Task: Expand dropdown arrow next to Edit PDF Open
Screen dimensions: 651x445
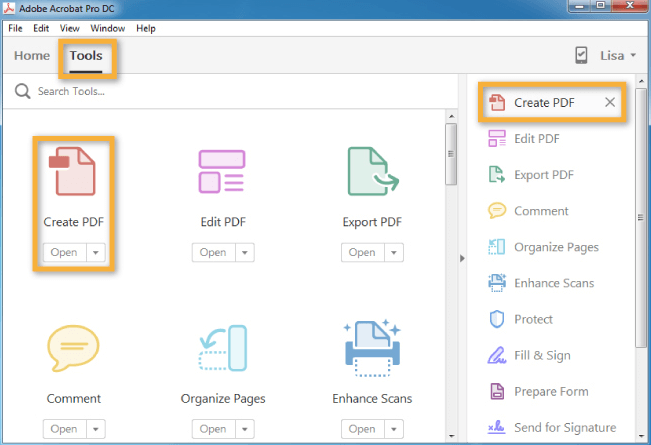Action: 245,253
